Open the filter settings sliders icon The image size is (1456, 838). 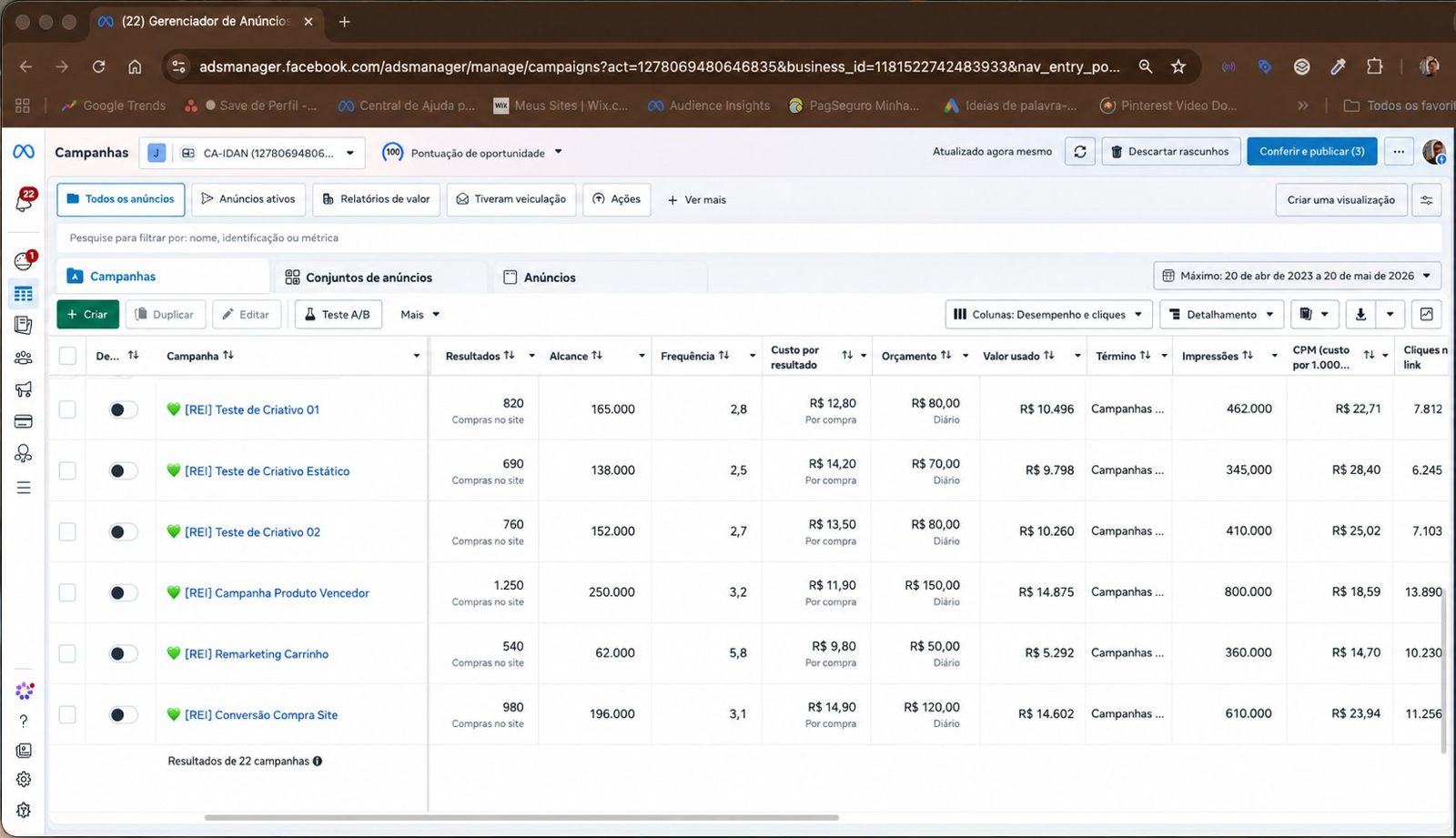1426,200
